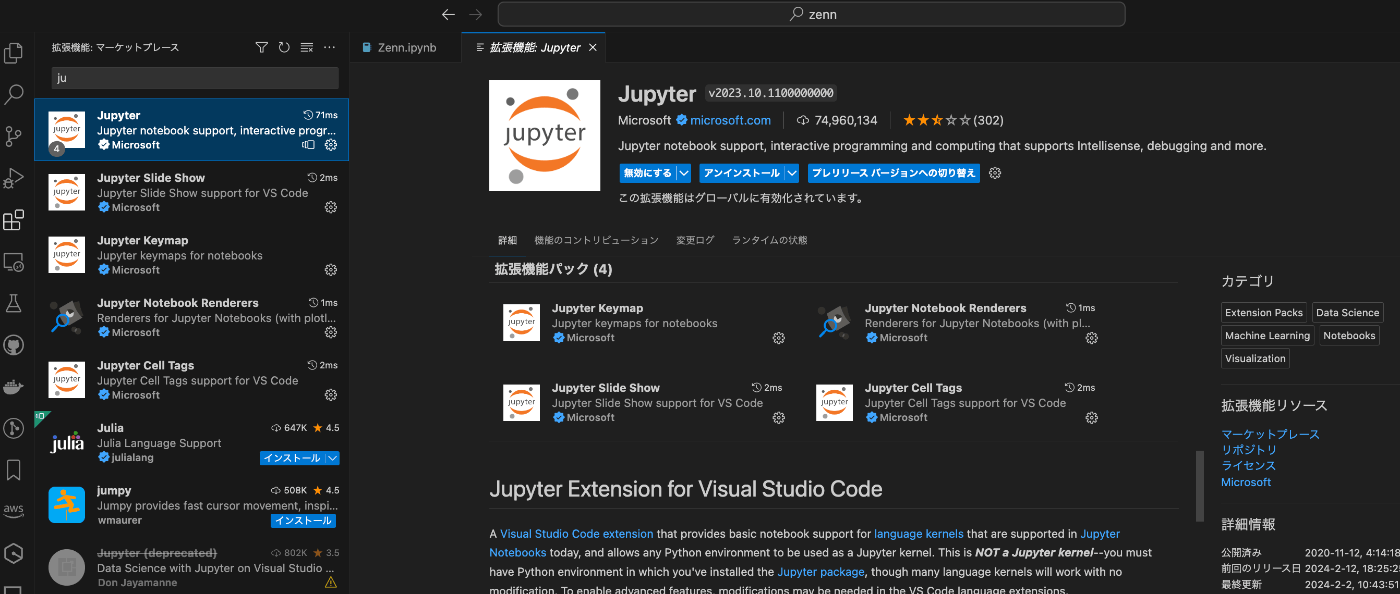Select the Notebooks category tag
Screen dimensions: 1400x594
[1349, 336]
